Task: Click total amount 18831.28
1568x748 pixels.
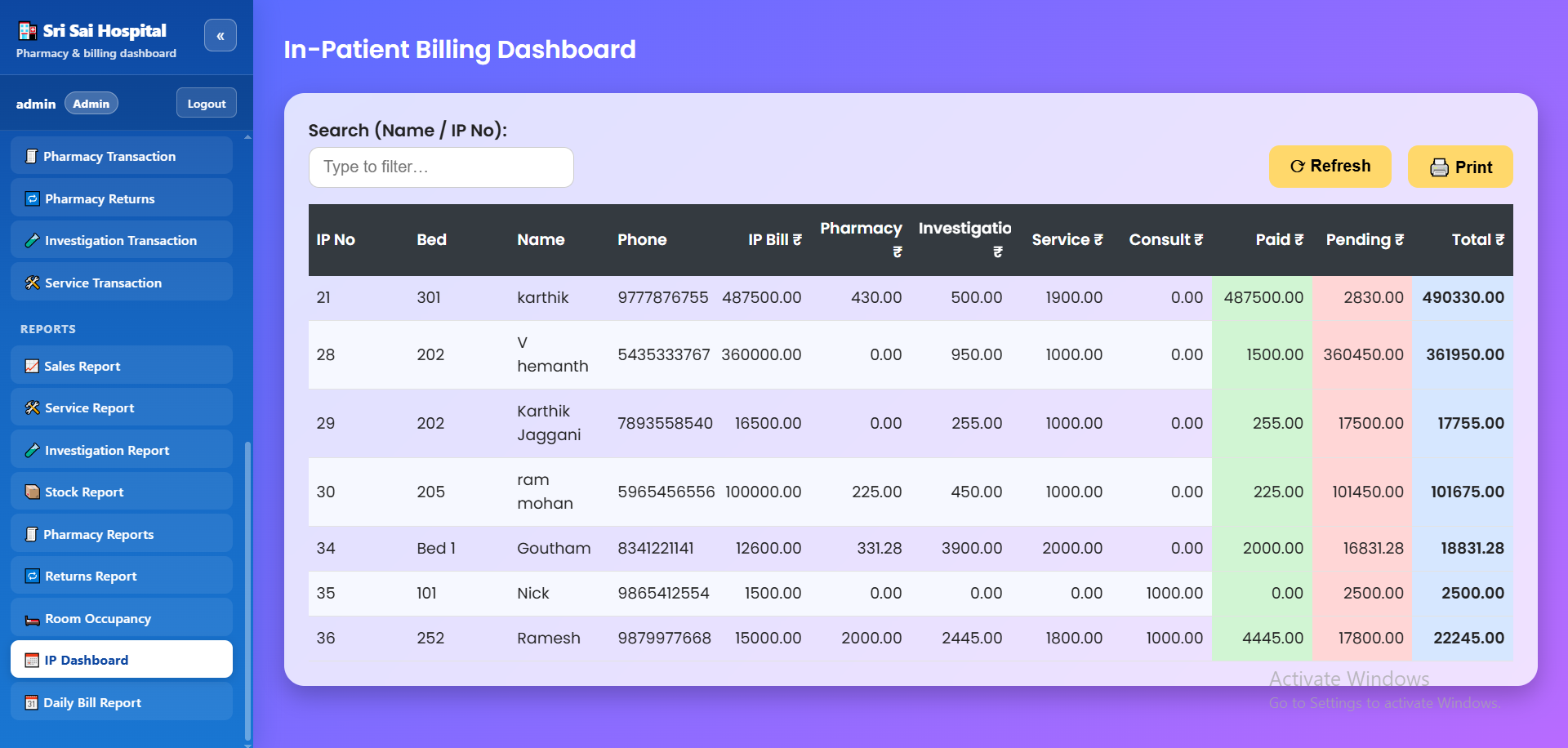Action: [1472, 548]
